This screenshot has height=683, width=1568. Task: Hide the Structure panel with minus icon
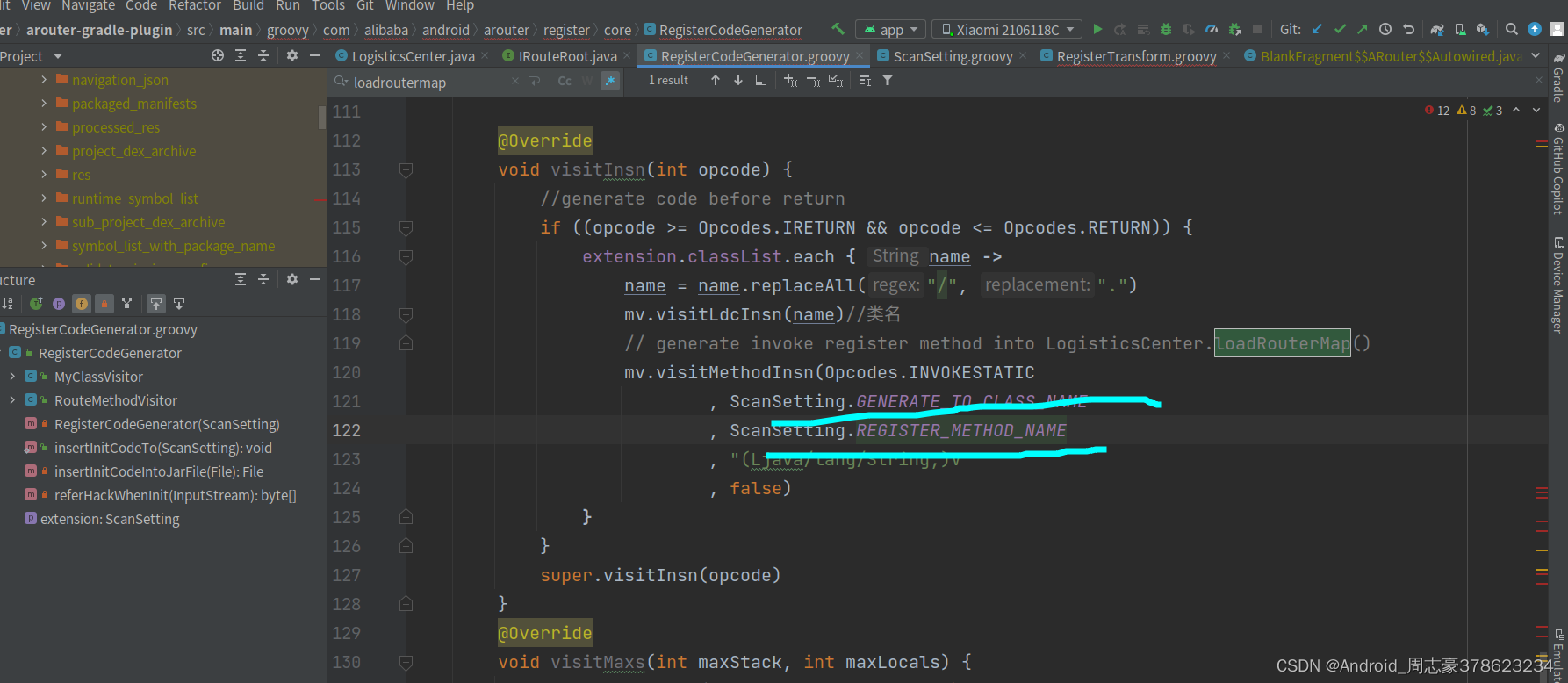[315, 279]
